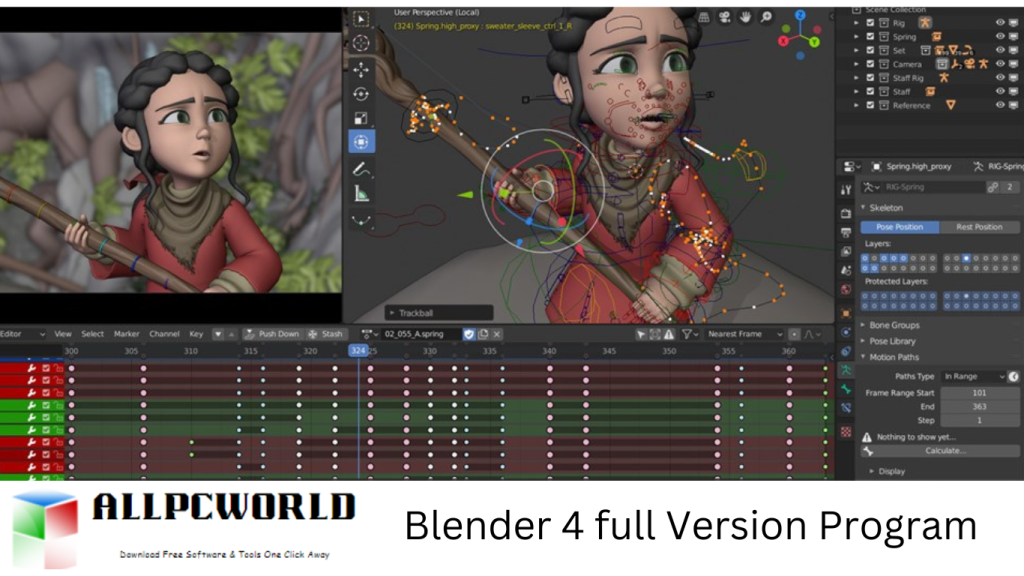Click the Frame Range Start field 101
Image resolution: width=1024 pixels, height=576 pixels.
[x=979, y=392]
